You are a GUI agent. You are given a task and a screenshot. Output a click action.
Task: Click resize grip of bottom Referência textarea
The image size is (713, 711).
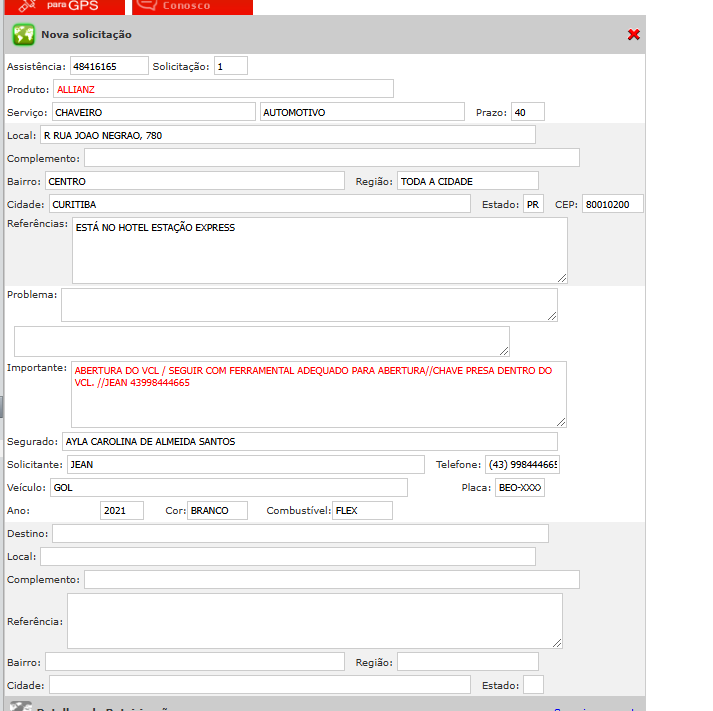pos(557,643)
